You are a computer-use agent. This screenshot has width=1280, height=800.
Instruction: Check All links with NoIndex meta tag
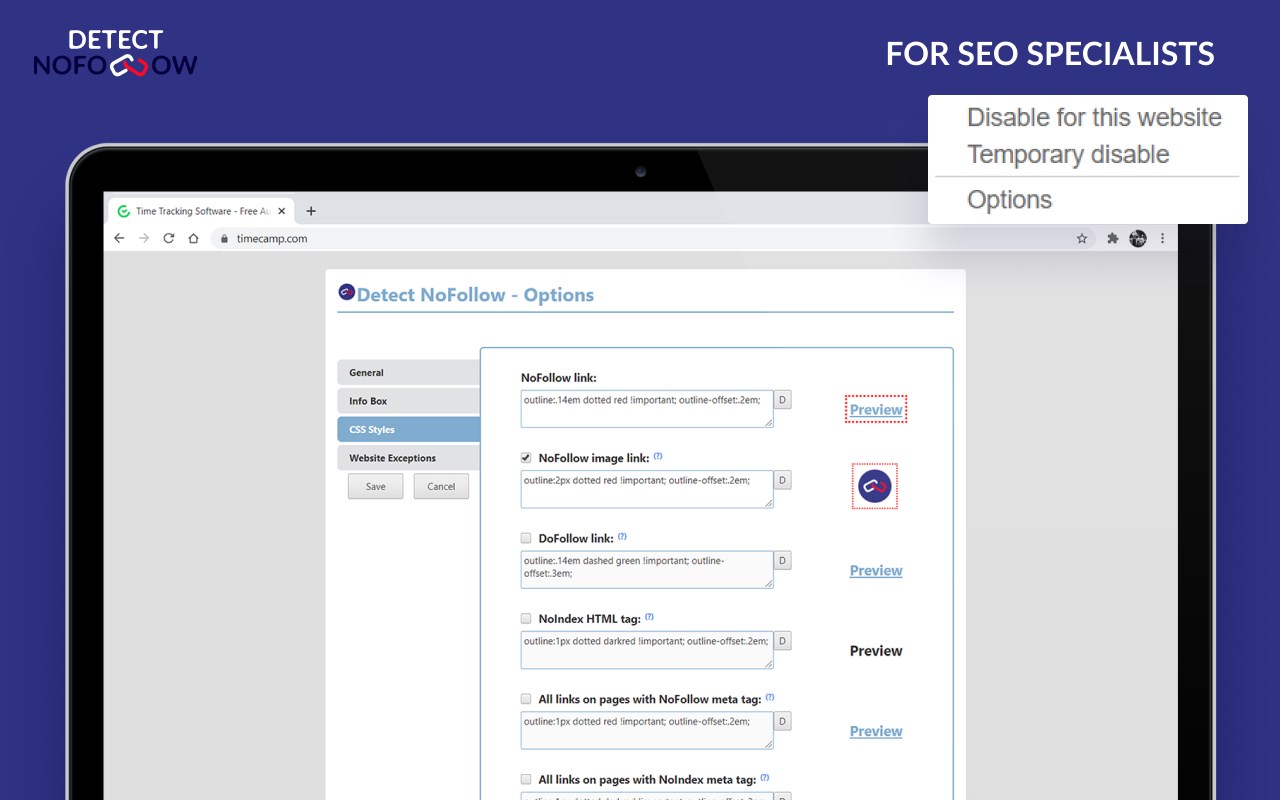tap(526, 779)
